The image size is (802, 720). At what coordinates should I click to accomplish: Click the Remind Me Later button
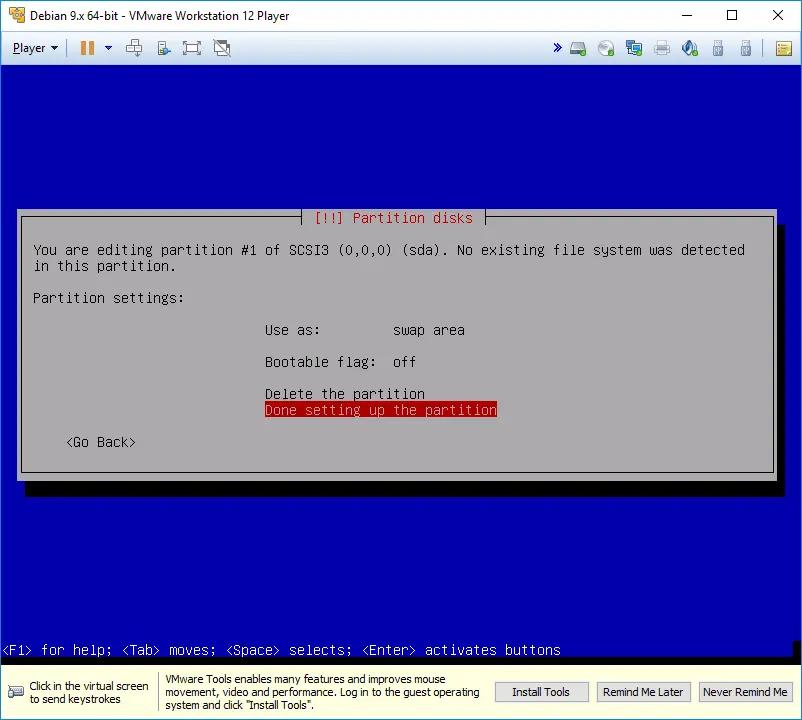point(643,692)
